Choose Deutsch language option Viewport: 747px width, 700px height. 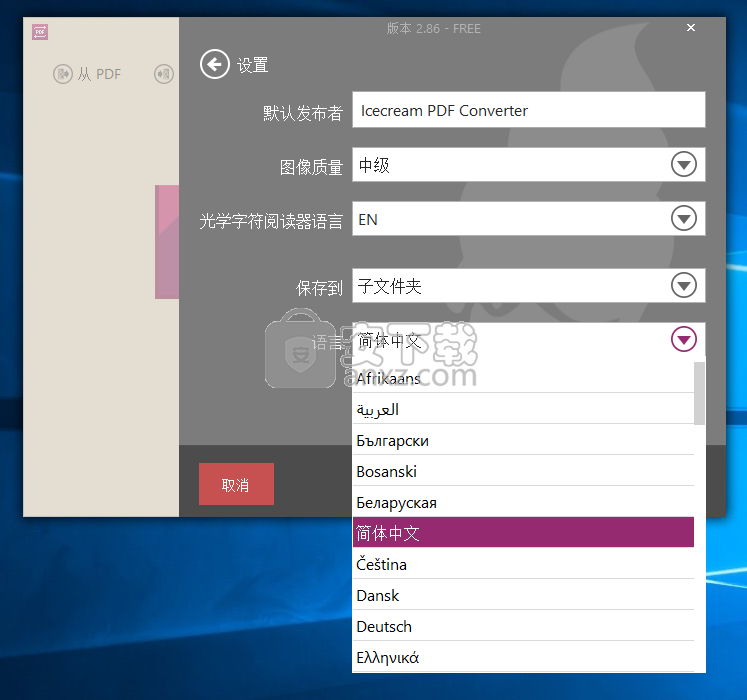tap(523, 626)
